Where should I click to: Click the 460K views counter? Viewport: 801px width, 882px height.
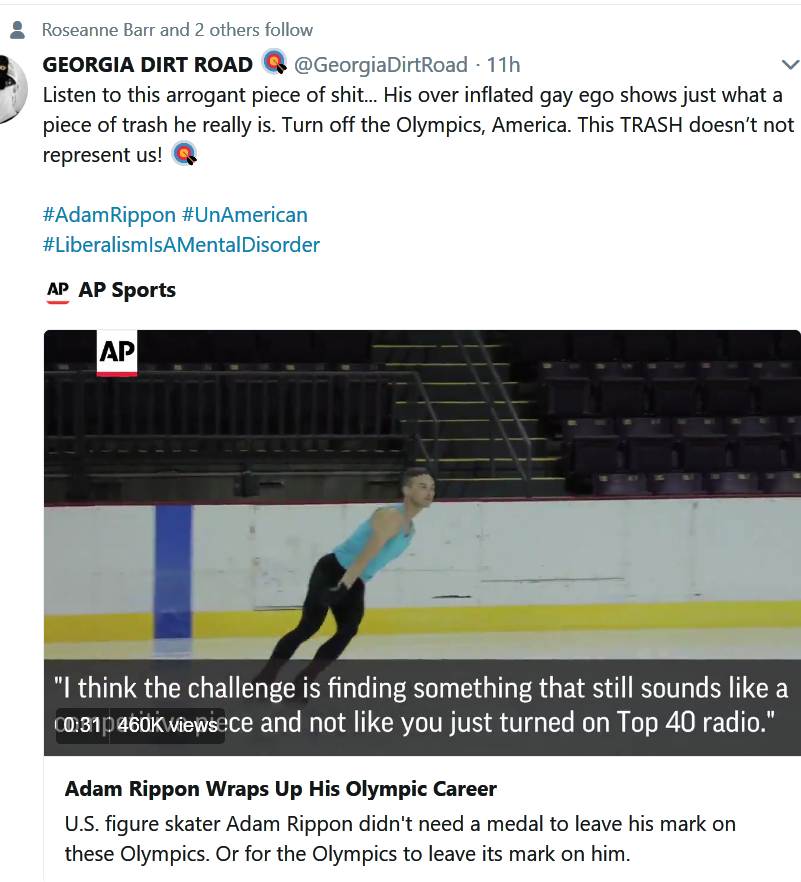point(167,726)
